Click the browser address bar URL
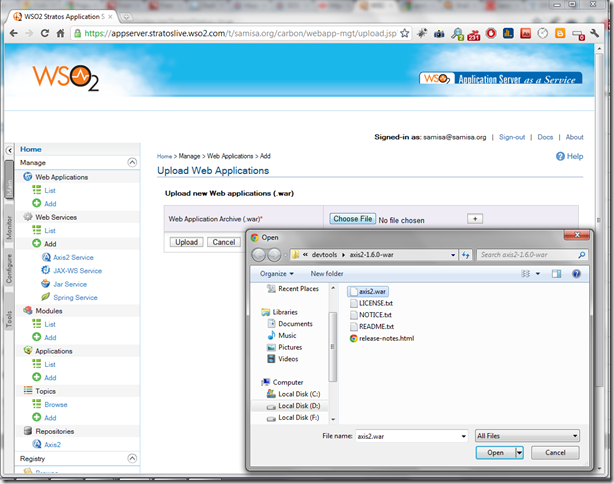Viewport: 614px width, 484px height. coord(241,33)
